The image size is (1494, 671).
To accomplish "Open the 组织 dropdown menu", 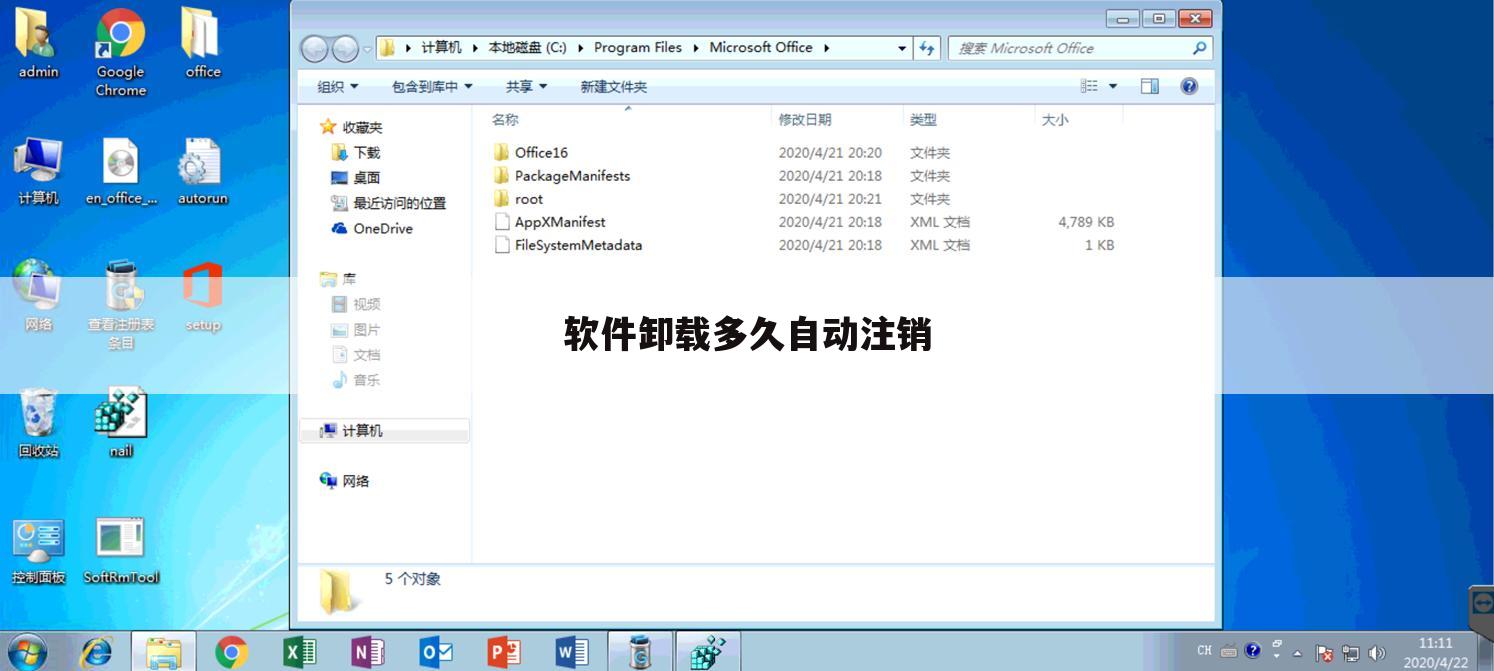I will 337,87.
